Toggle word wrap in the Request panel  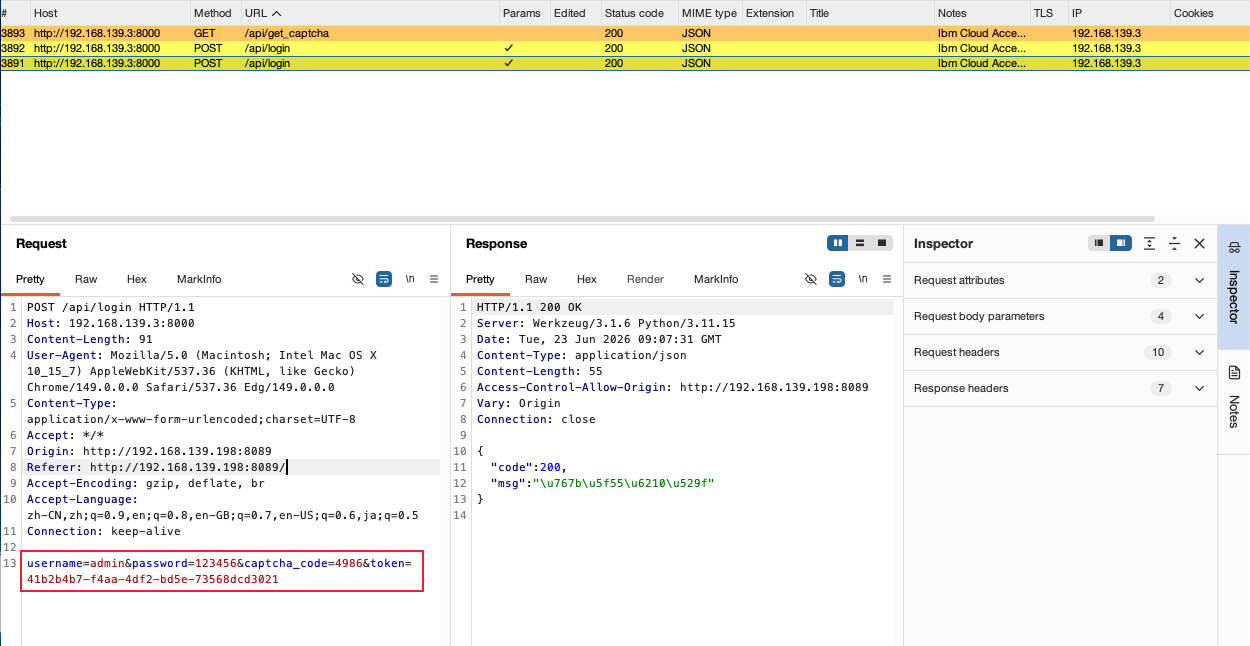384,279
